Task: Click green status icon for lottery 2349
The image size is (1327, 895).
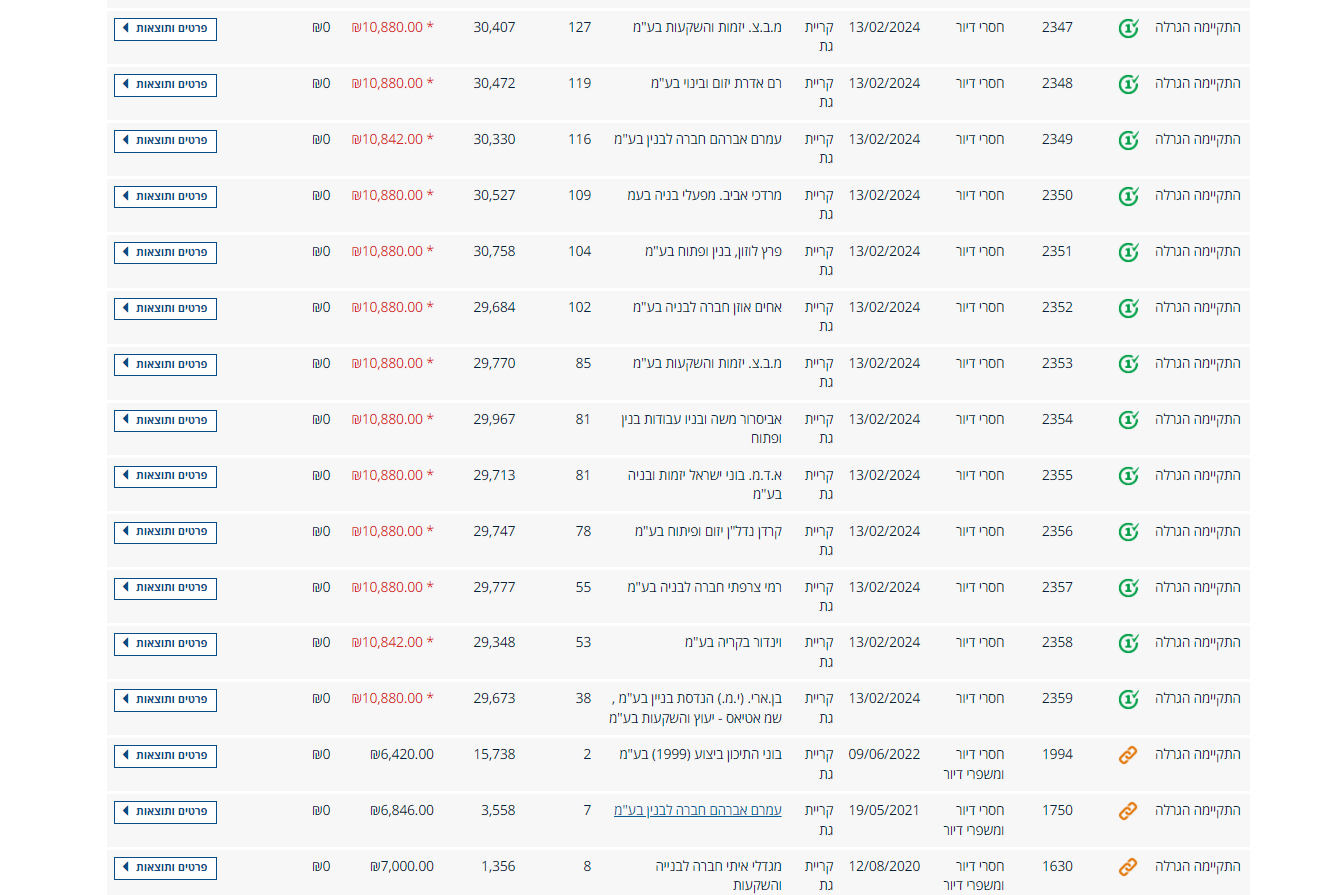Action: [x=1128, y=140]
